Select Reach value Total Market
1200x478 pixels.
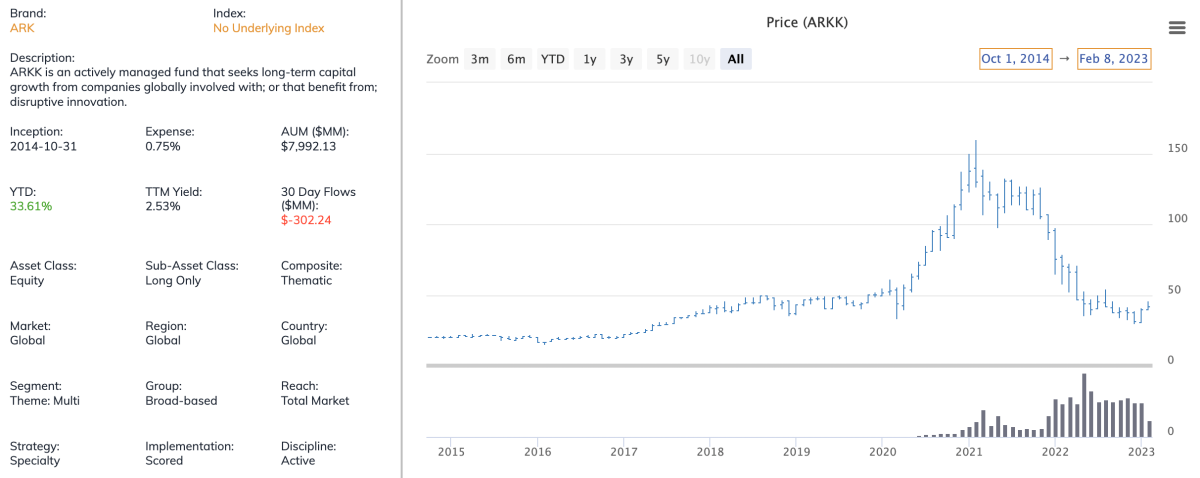(x=315, y=400)
